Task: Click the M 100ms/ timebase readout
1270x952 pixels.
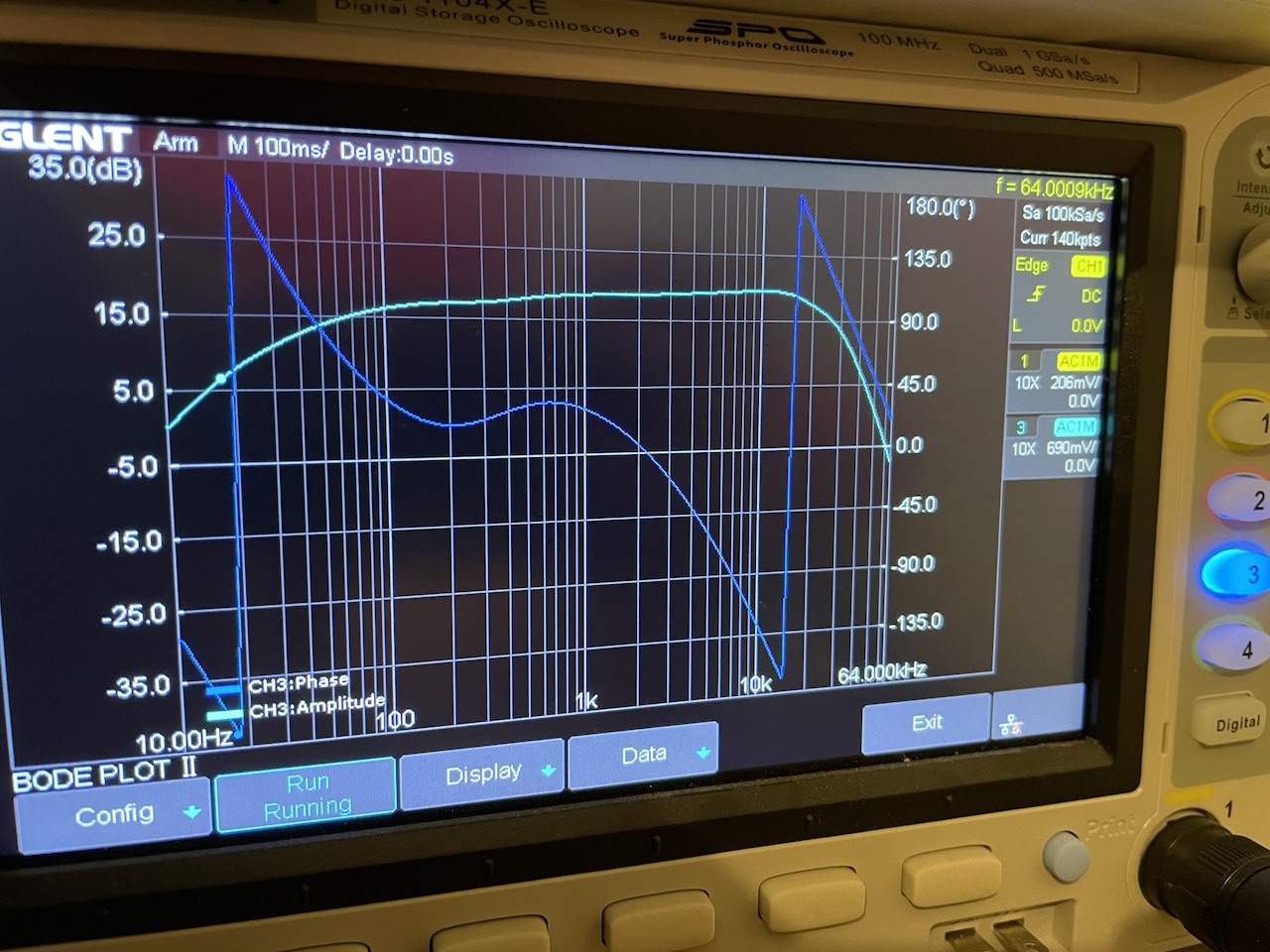Action: (x=278, y=147)
